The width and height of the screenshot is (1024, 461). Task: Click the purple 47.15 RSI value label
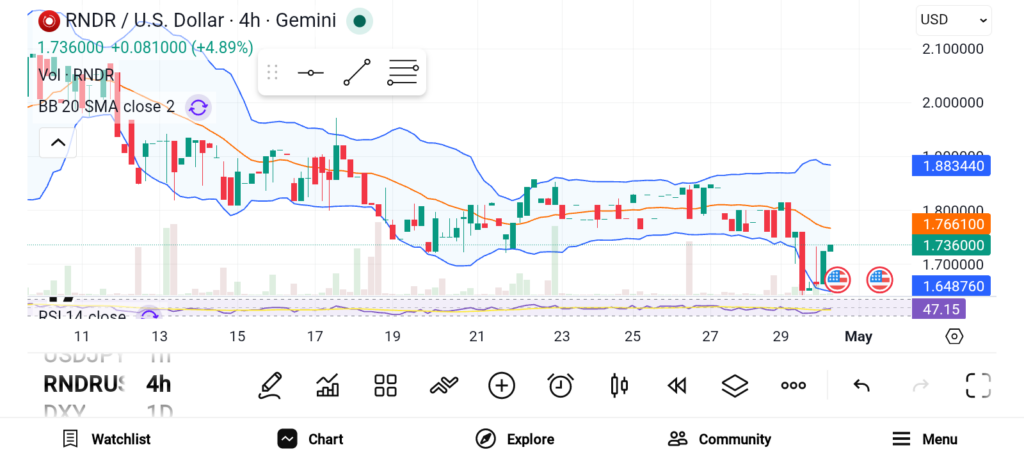pos(938,309)
